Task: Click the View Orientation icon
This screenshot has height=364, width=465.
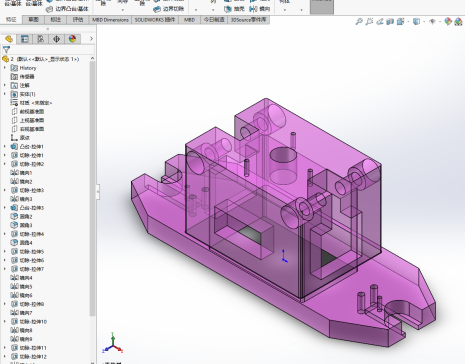Action: pos(400,22)
